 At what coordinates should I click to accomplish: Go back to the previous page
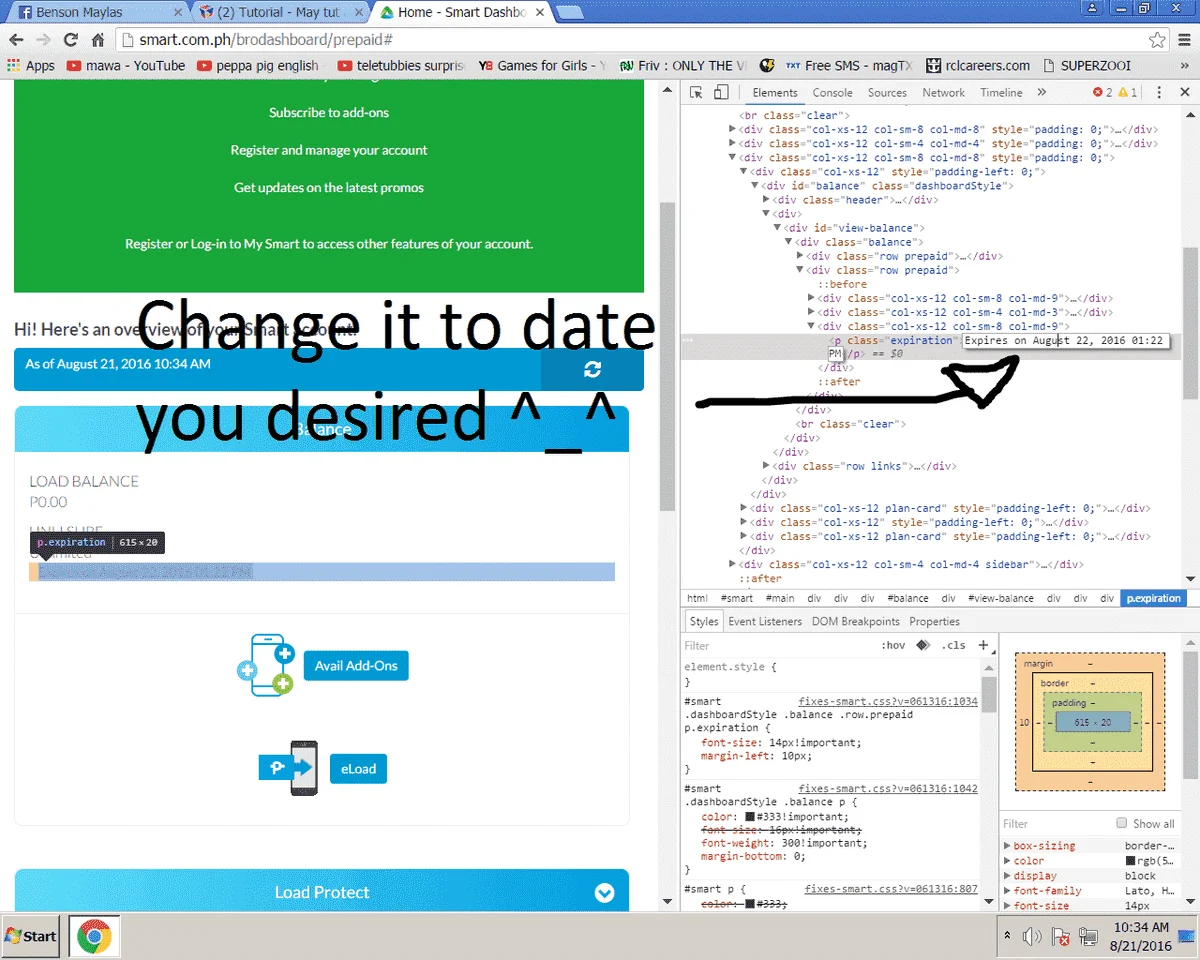pos(16,40)
